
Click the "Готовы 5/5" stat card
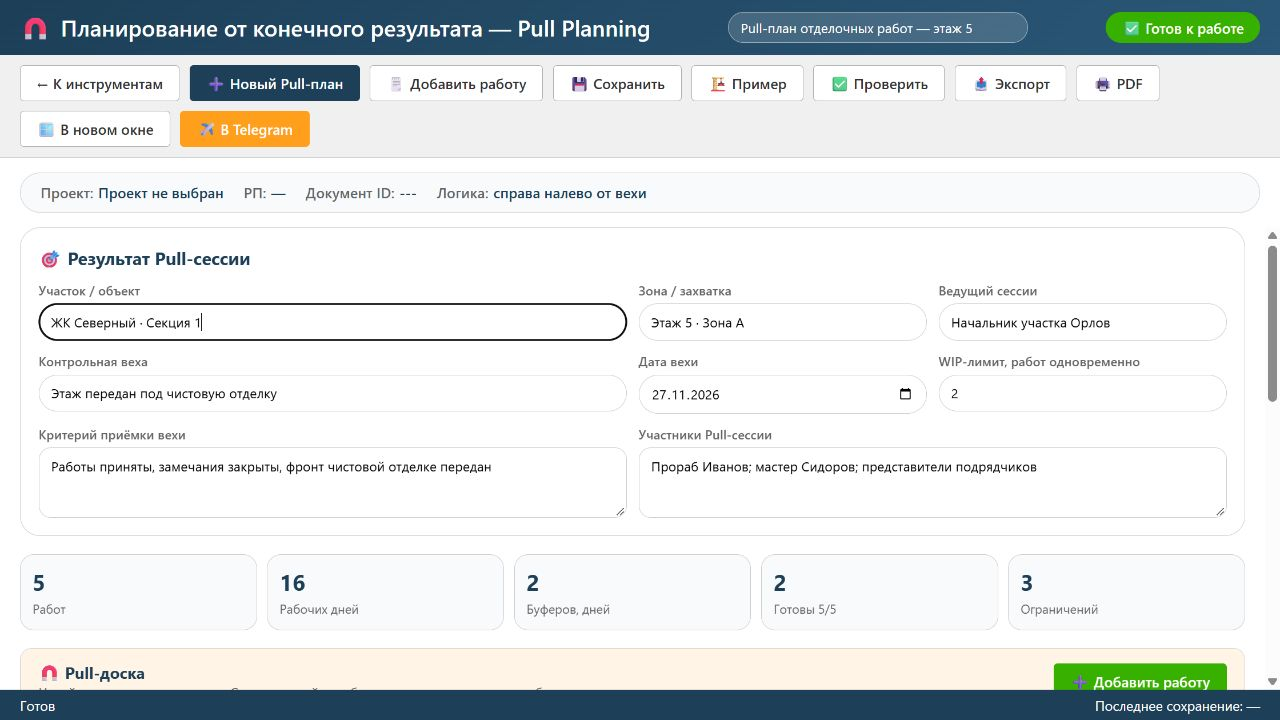coord(879,592)
